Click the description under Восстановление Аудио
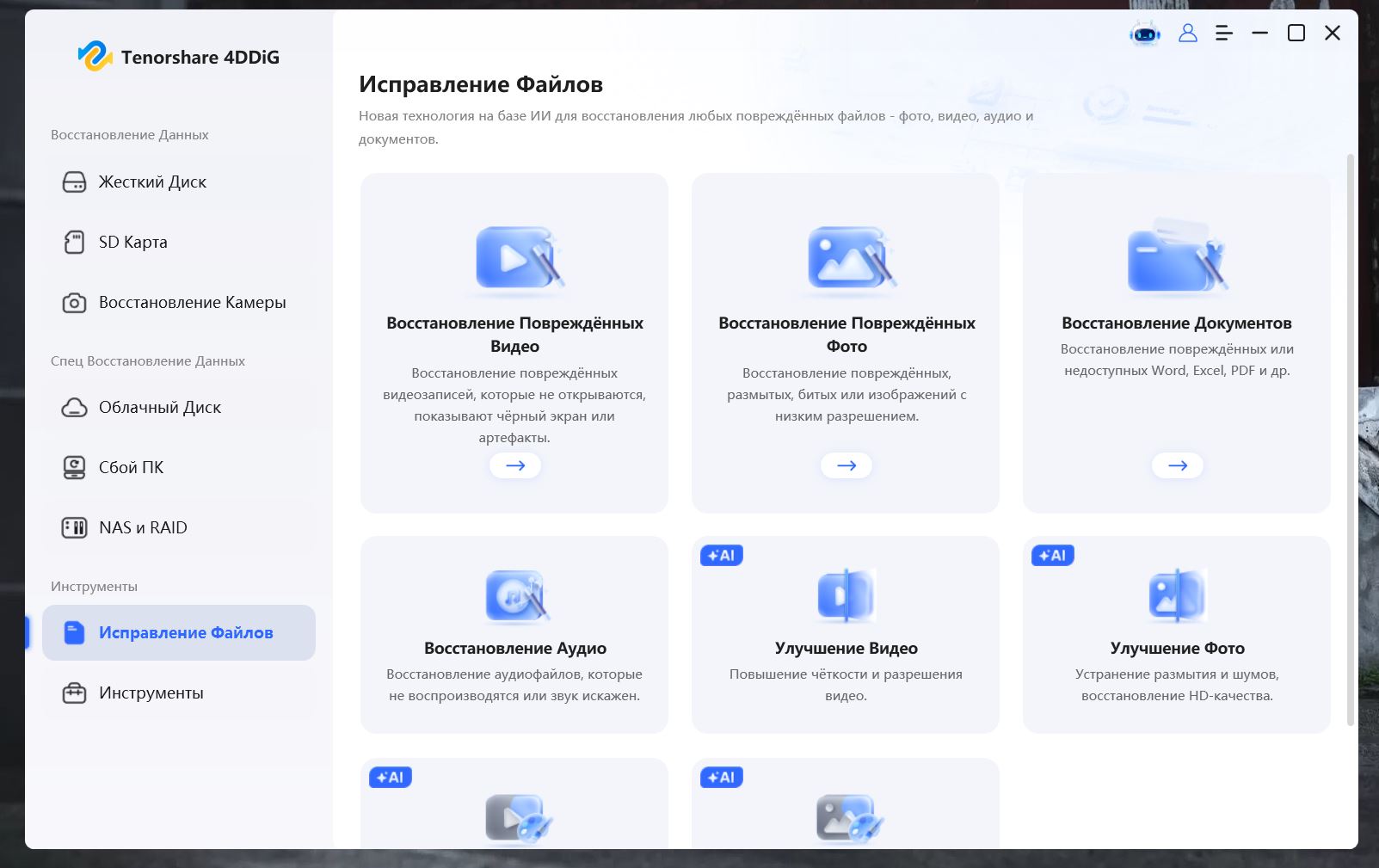 [x=514, y=685]
